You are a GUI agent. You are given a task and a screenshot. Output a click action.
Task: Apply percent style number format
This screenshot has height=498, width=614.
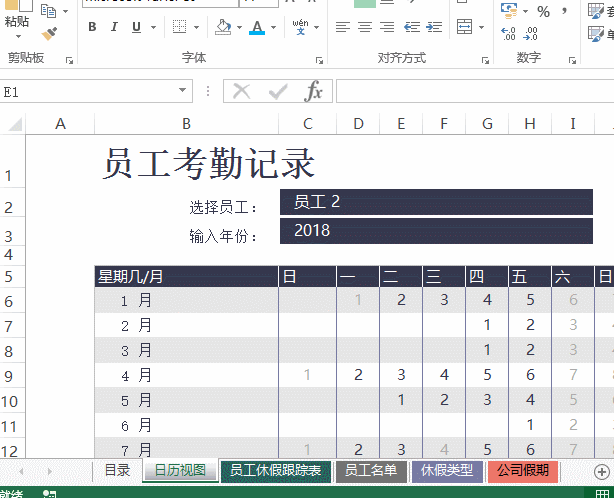[x=543, y=11]
